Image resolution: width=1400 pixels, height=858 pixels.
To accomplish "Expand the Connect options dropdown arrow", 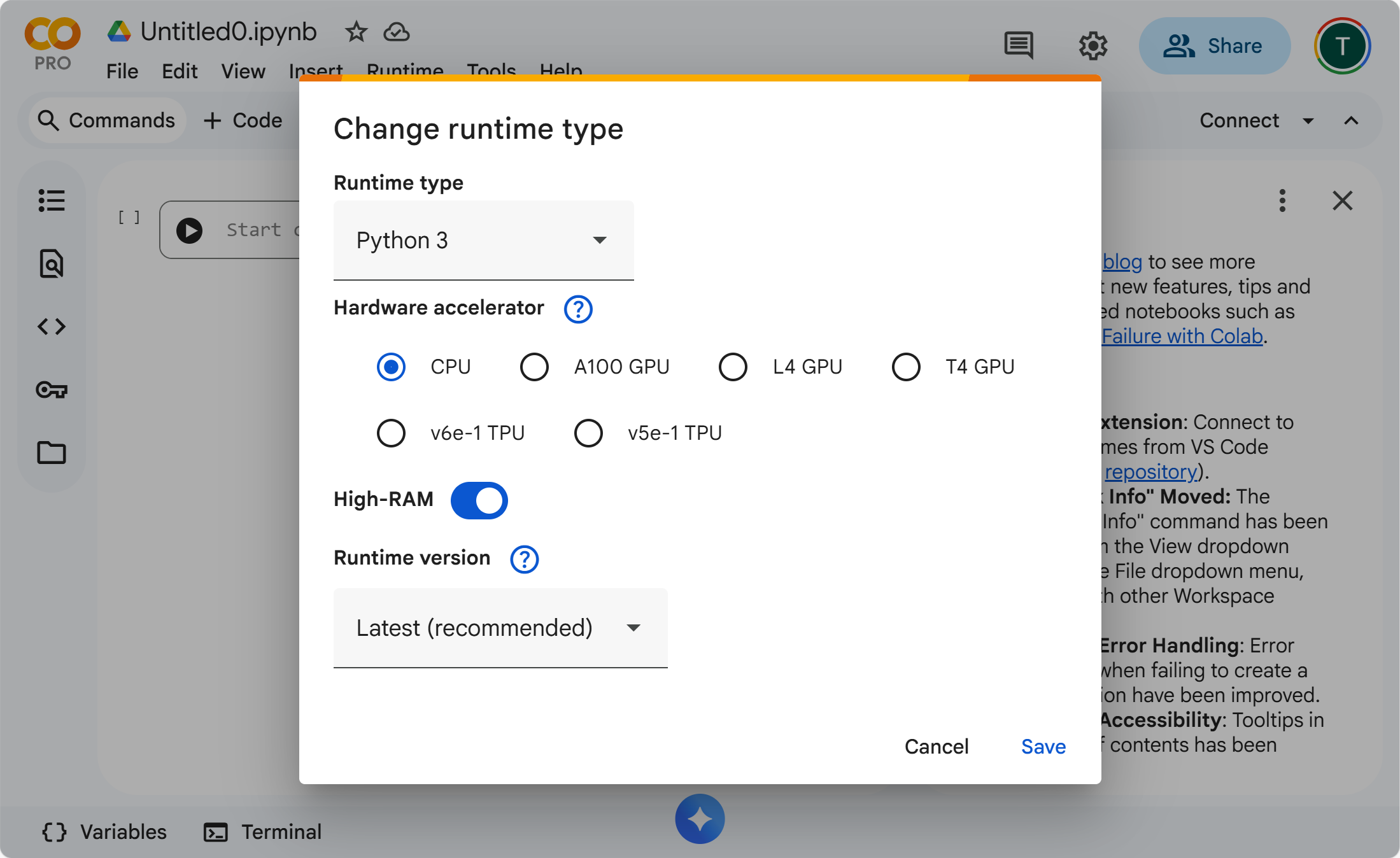I will pyautogui.click(x=1309, y=120).
